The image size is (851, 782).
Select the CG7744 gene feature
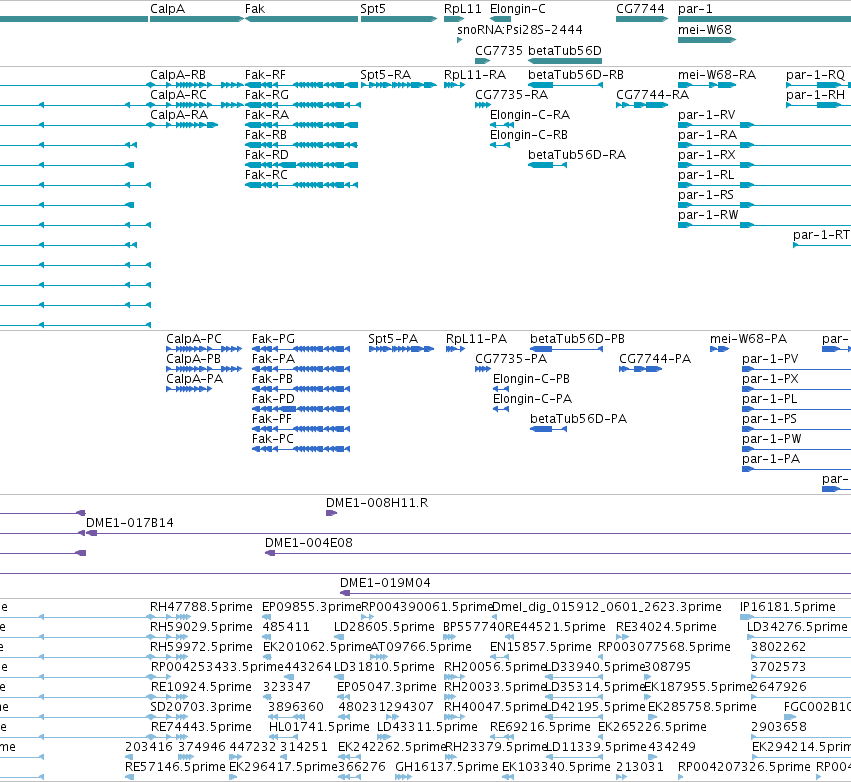[642, 19]
